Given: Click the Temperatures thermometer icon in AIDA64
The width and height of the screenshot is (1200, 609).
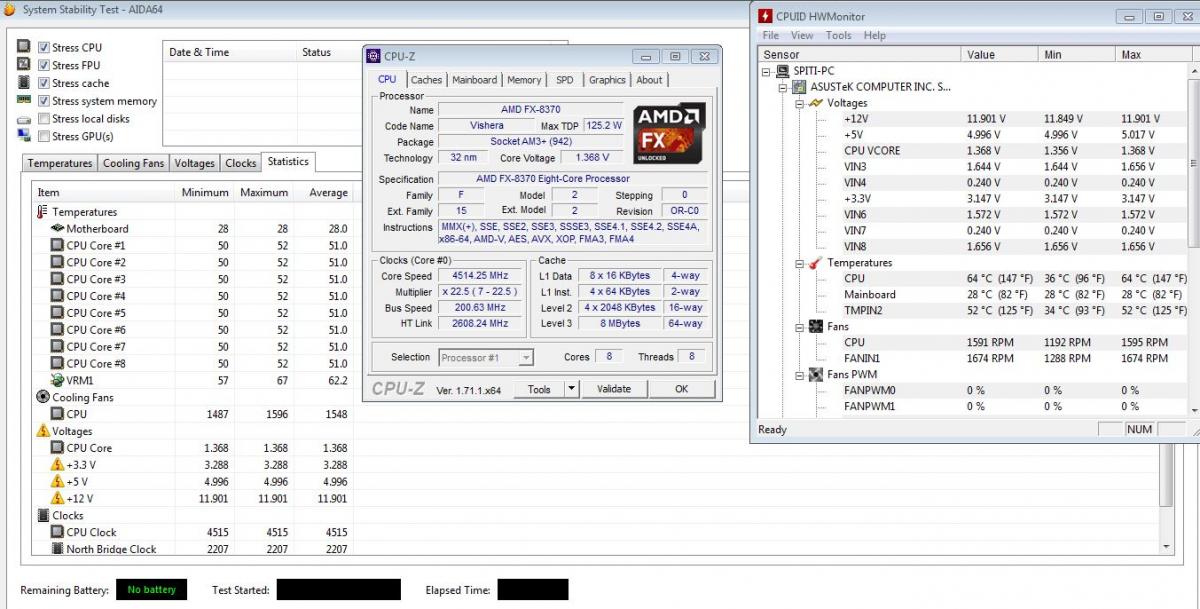Looking at the screenshot, I should [x=42, y=212].
